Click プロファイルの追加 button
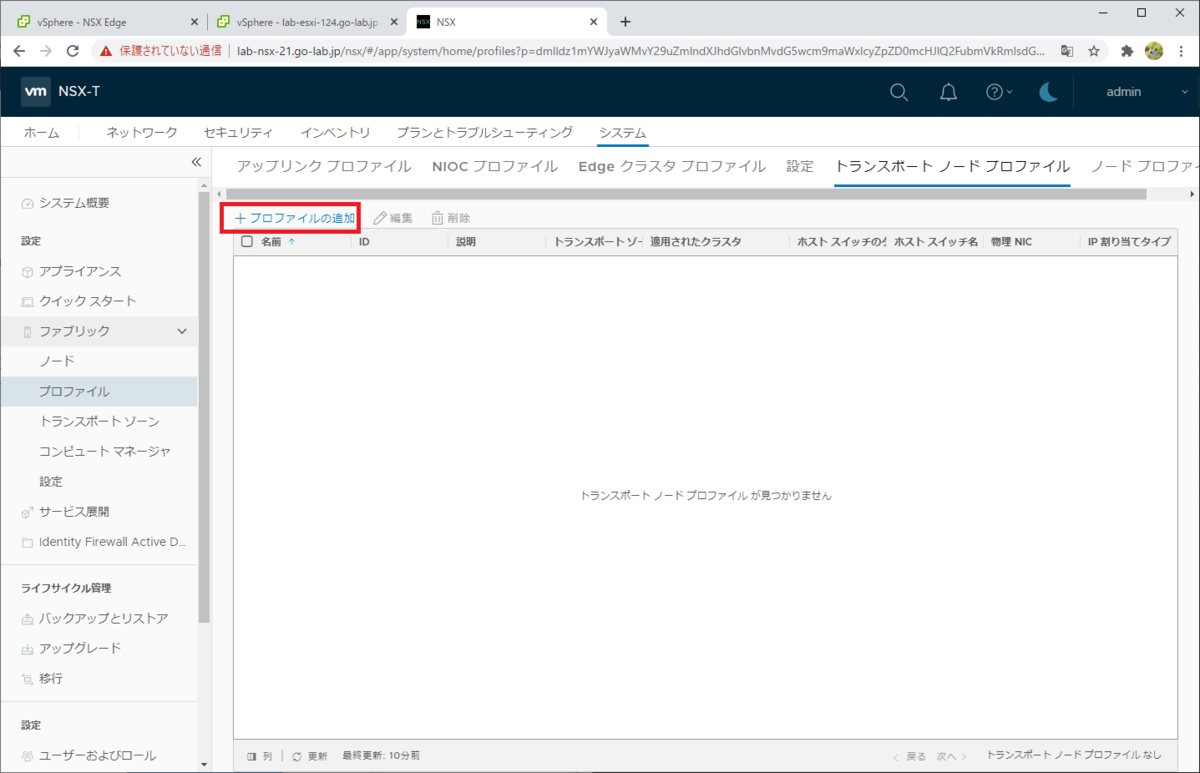This screenshot has width=1200, height=773. [294, 218]
